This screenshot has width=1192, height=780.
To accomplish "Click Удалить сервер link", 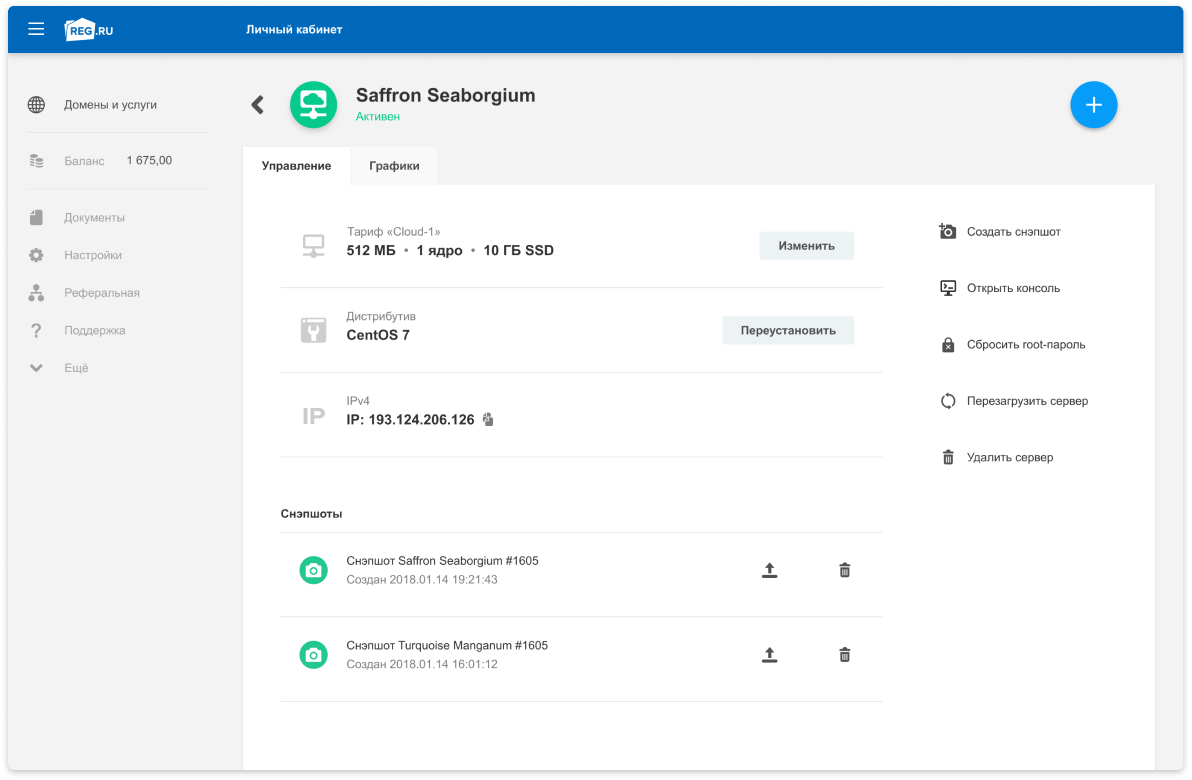I will 1010,457.
